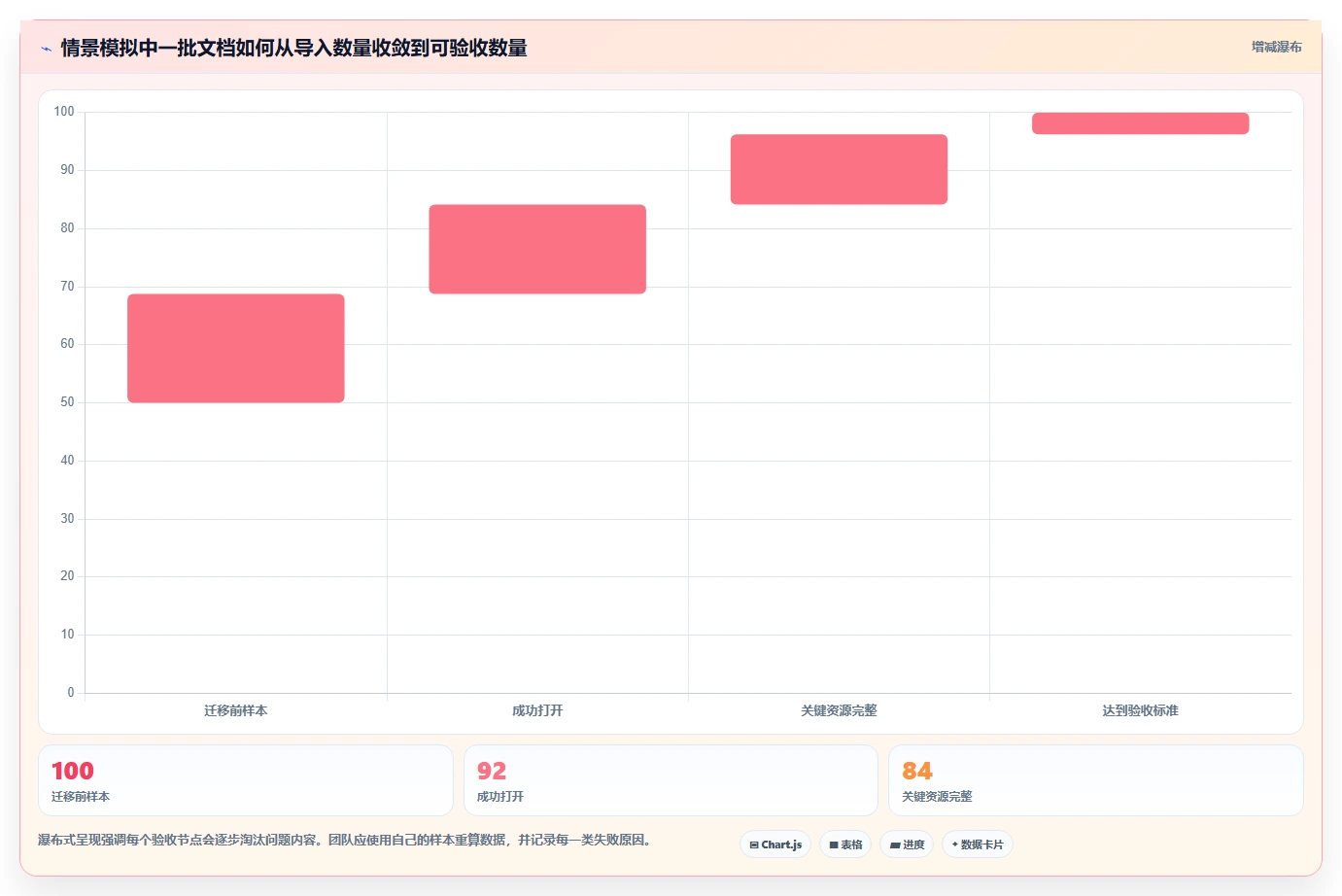Click the footer note starting 瀑布式呈现强调
The height and width of the screenshot is (896, 1342).
344,840
